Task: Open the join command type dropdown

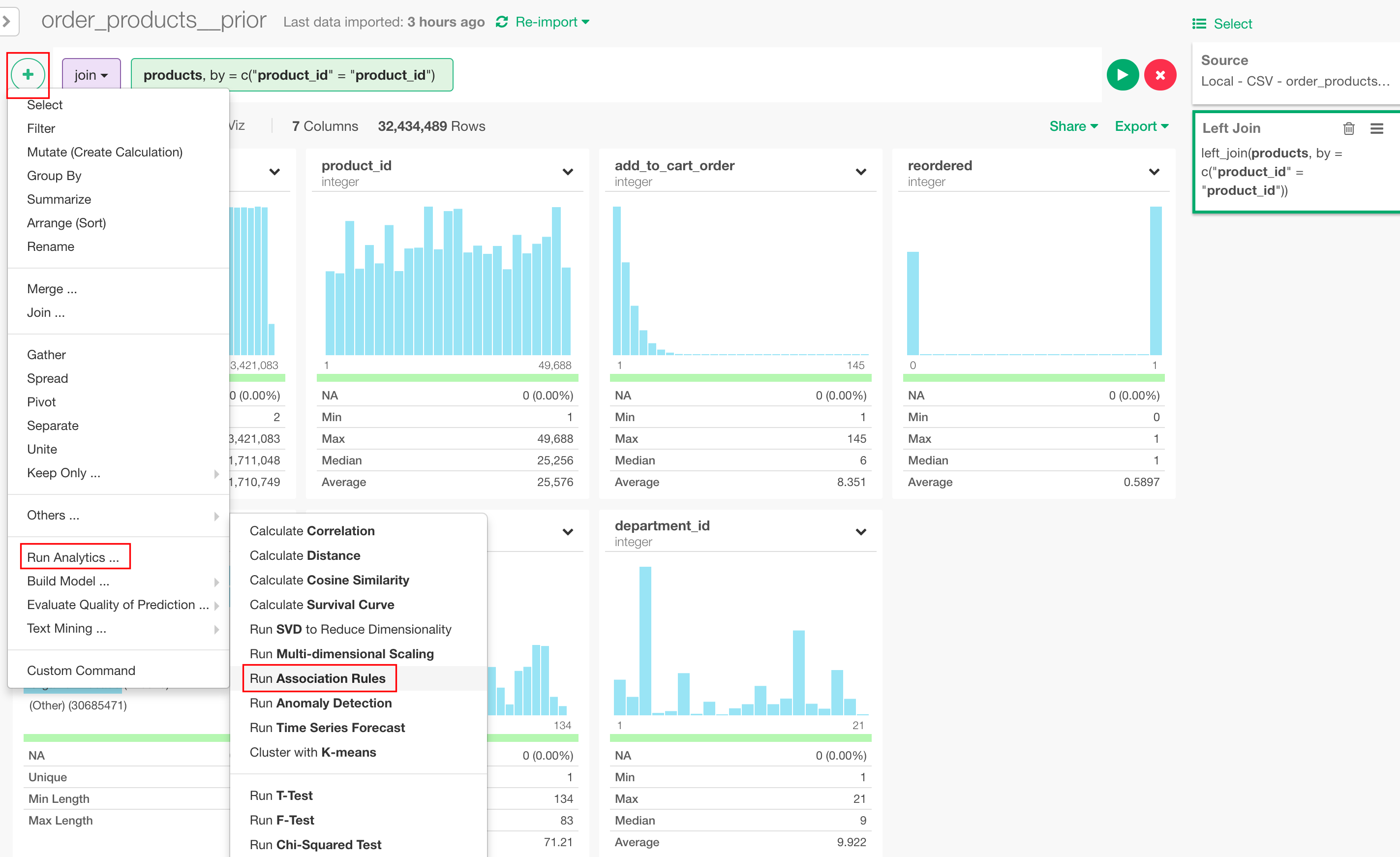Action: (x=91, y=75)
